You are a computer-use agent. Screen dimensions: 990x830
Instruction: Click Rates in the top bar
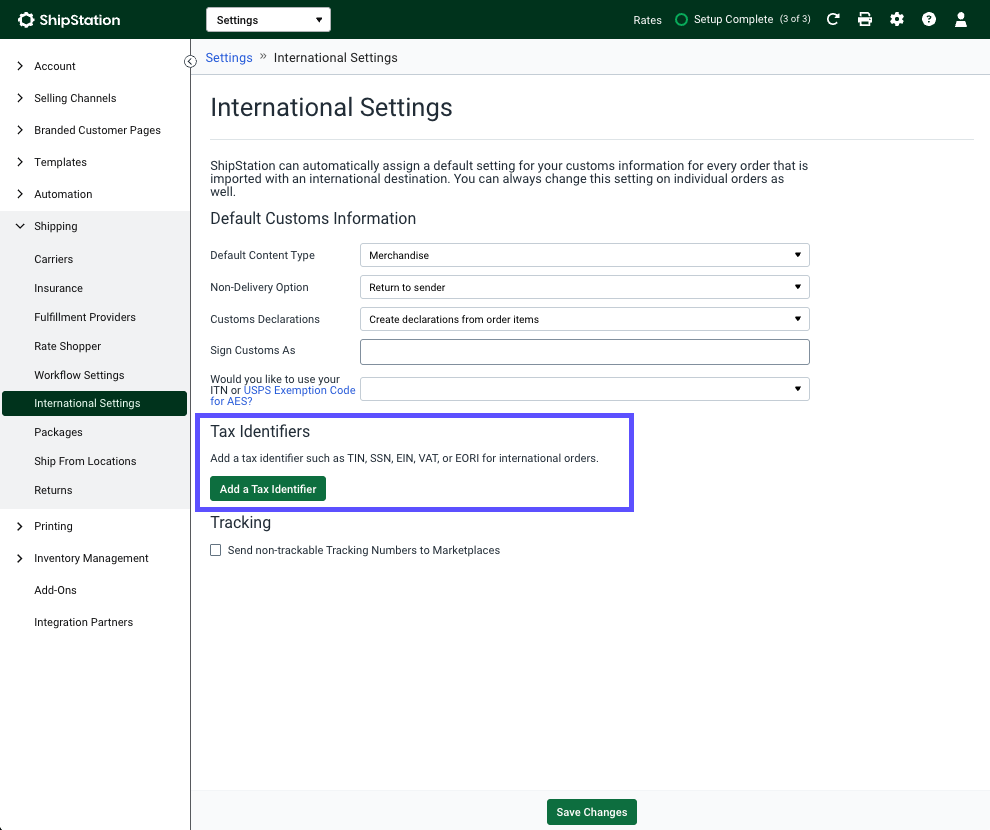point(647,20)
